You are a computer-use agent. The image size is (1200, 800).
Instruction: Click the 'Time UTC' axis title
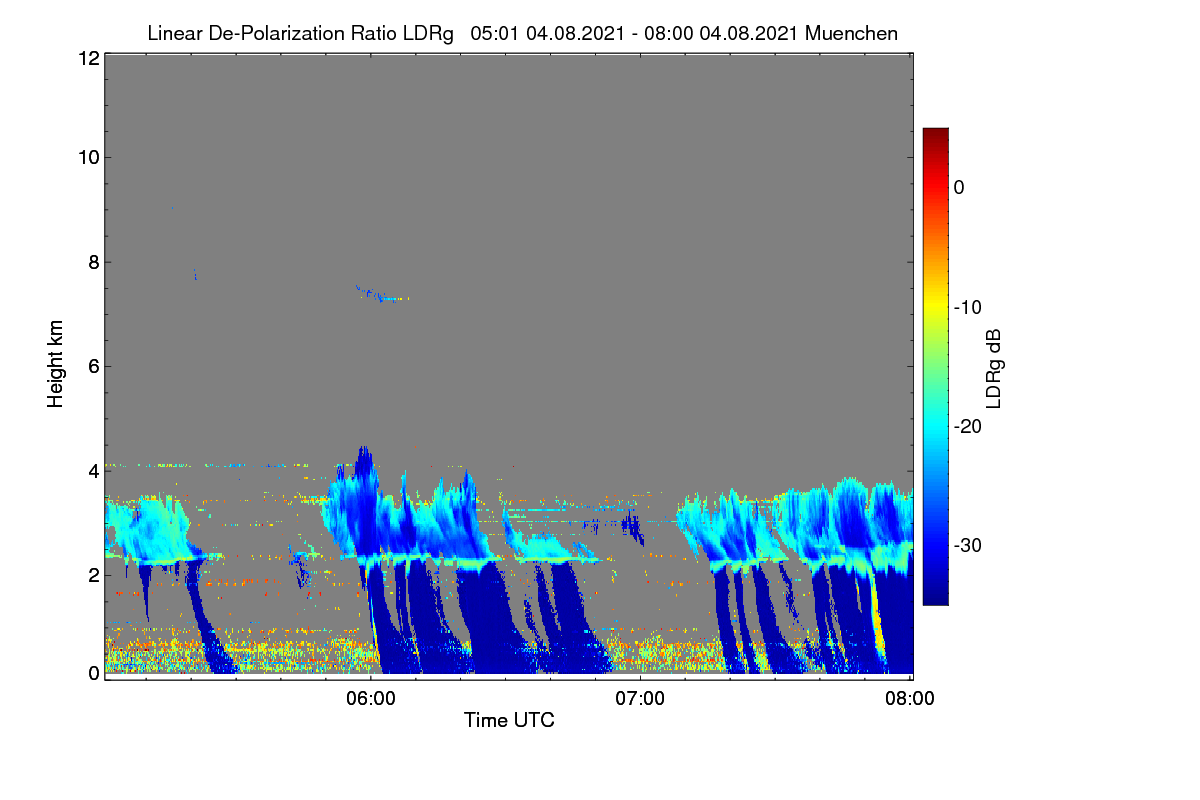(x=509, y=720)
